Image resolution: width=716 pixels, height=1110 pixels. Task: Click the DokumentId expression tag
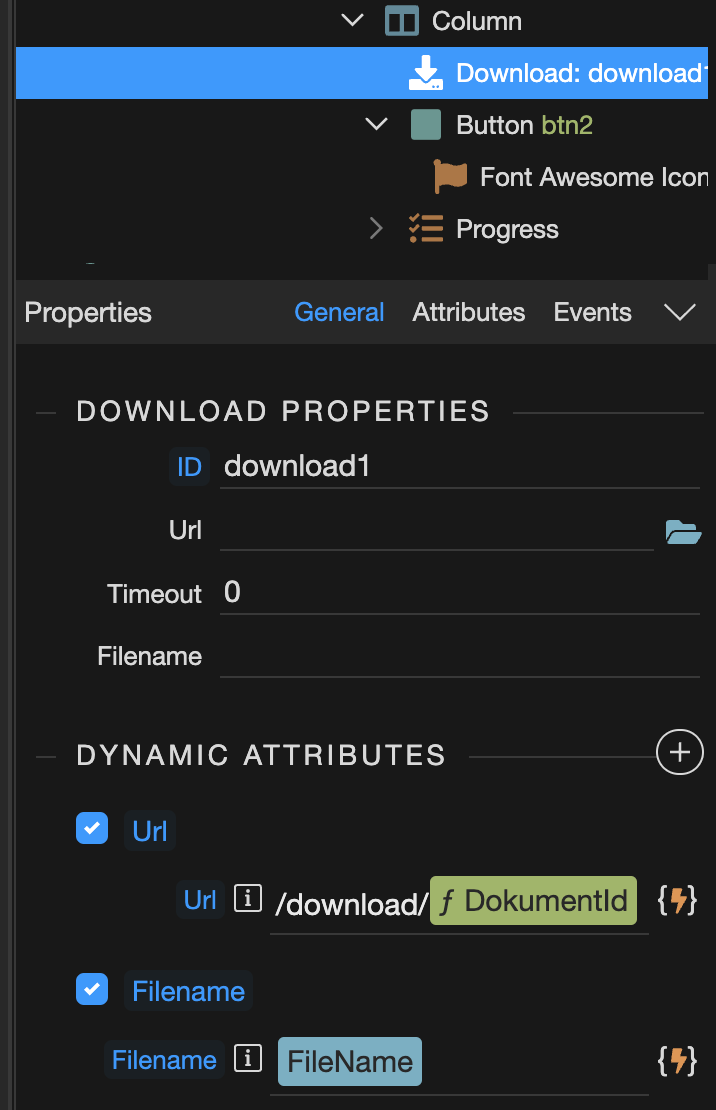click(x=533, y=901)
